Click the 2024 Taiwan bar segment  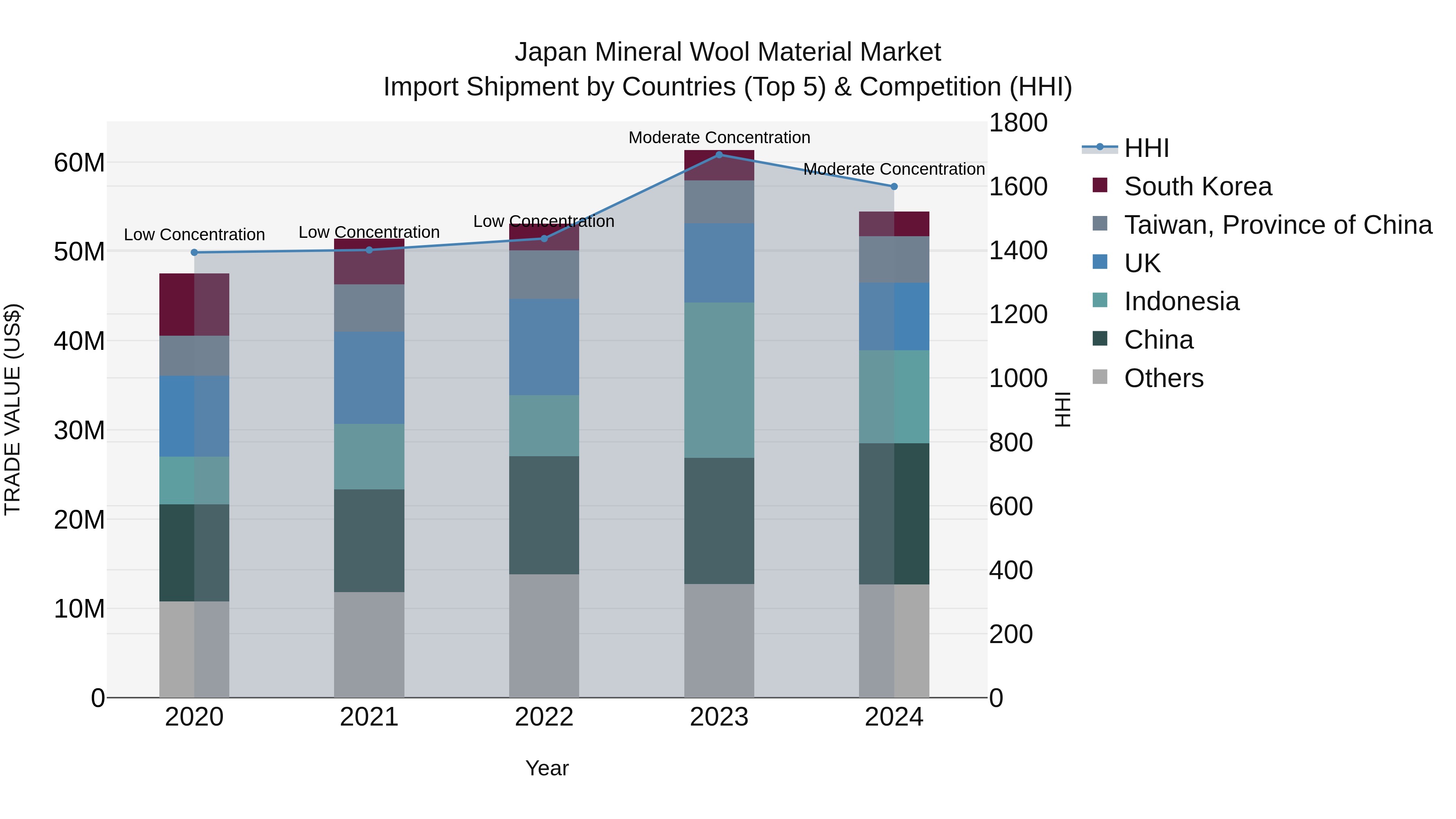(894, 259)
